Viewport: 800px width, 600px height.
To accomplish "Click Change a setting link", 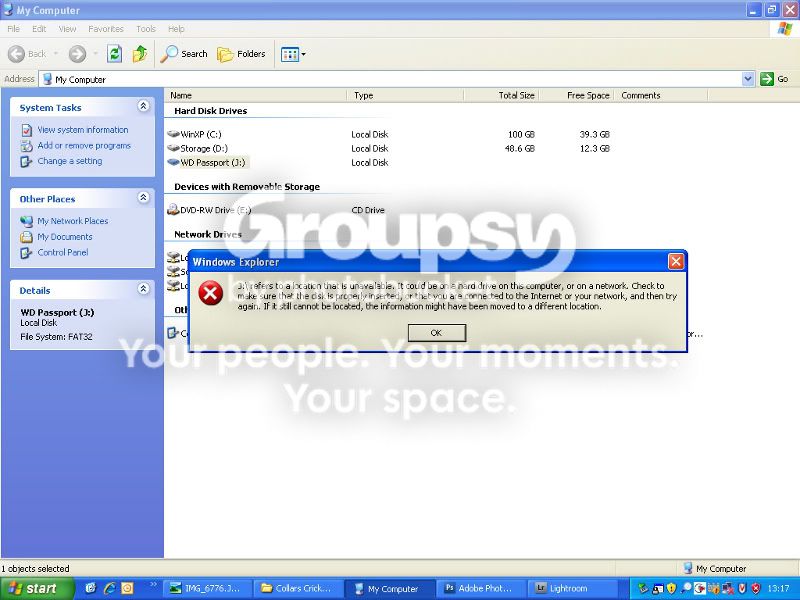I will coord(69,161).
